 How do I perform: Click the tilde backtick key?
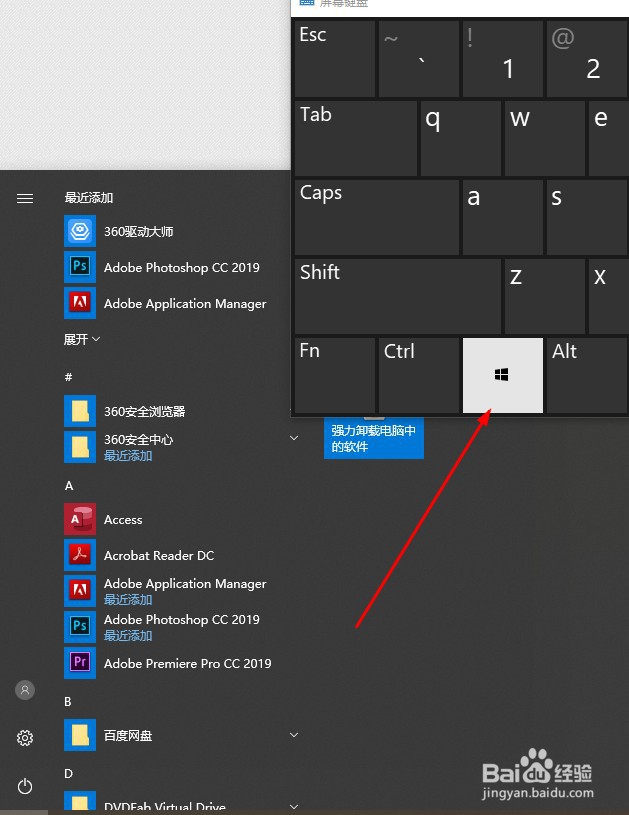click(x=418, y=59)
